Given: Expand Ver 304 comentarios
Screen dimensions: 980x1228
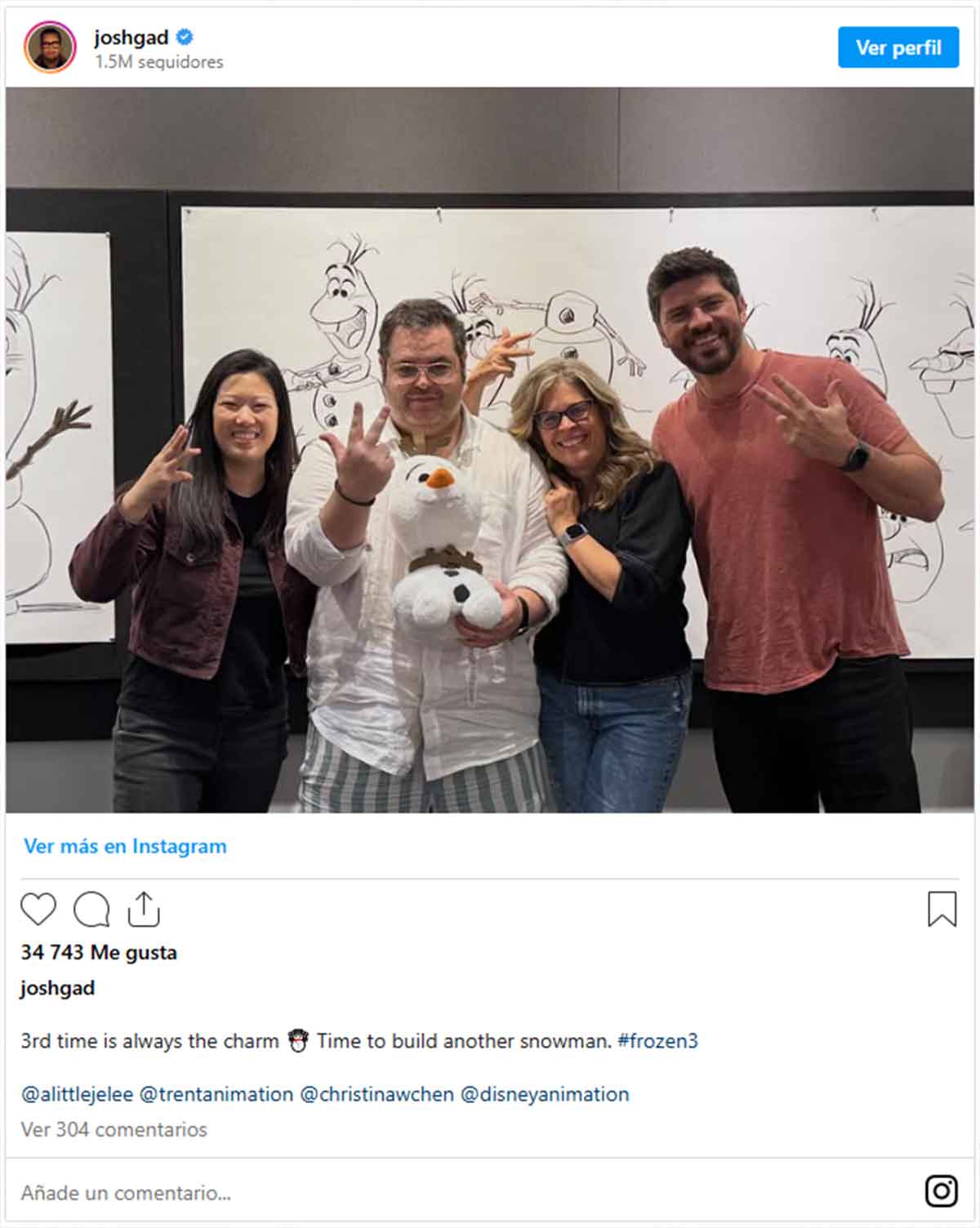Looking at the screenshot, I should pos(114,1129).
